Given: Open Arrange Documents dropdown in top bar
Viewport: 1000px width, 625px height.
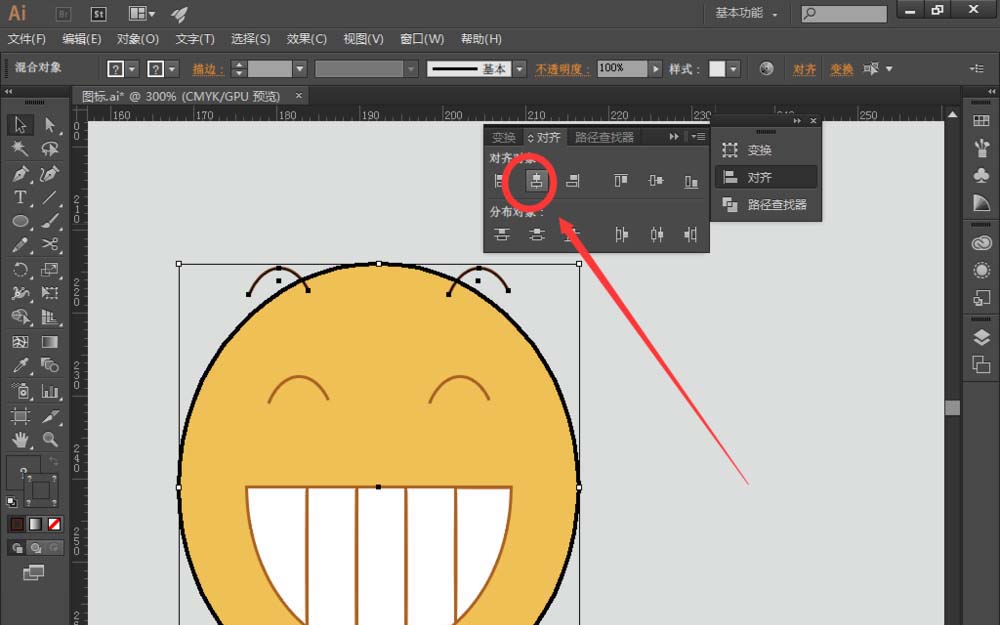Looking at the screenshot, I should (x=142, y=13).
